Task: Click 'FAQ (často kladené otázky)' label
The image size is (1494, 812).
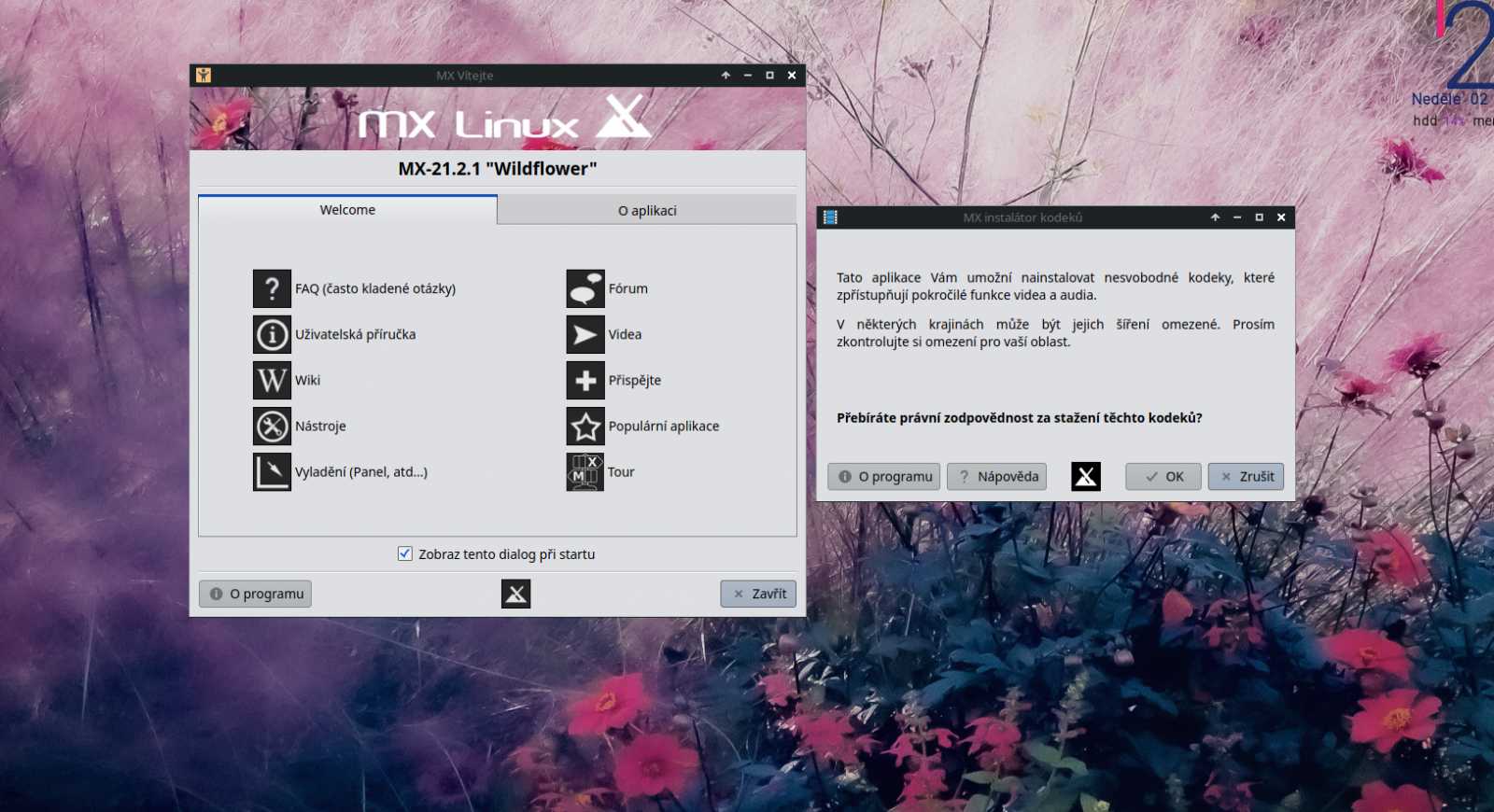Action: [x=375, y=288]
